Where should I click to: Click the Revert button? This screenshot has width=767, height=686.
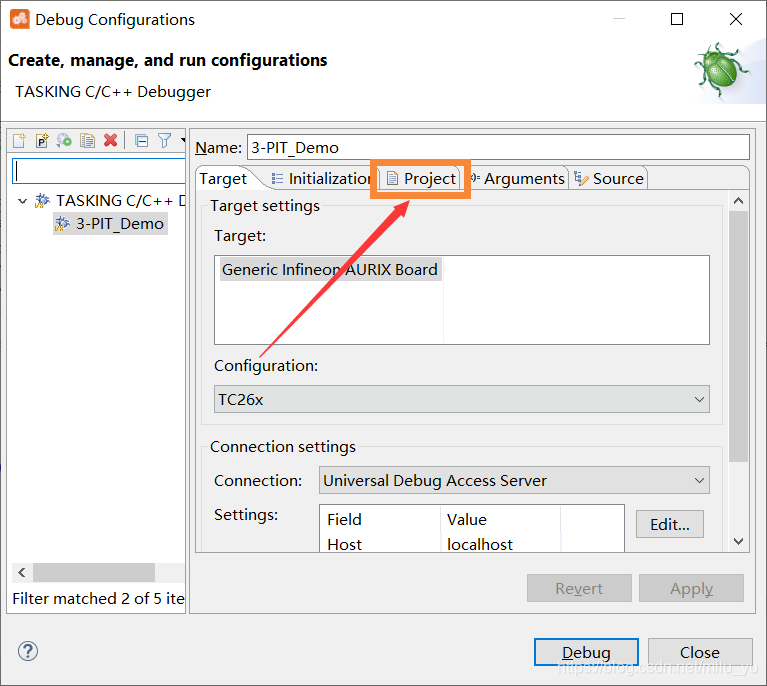(x=579, y=588)
